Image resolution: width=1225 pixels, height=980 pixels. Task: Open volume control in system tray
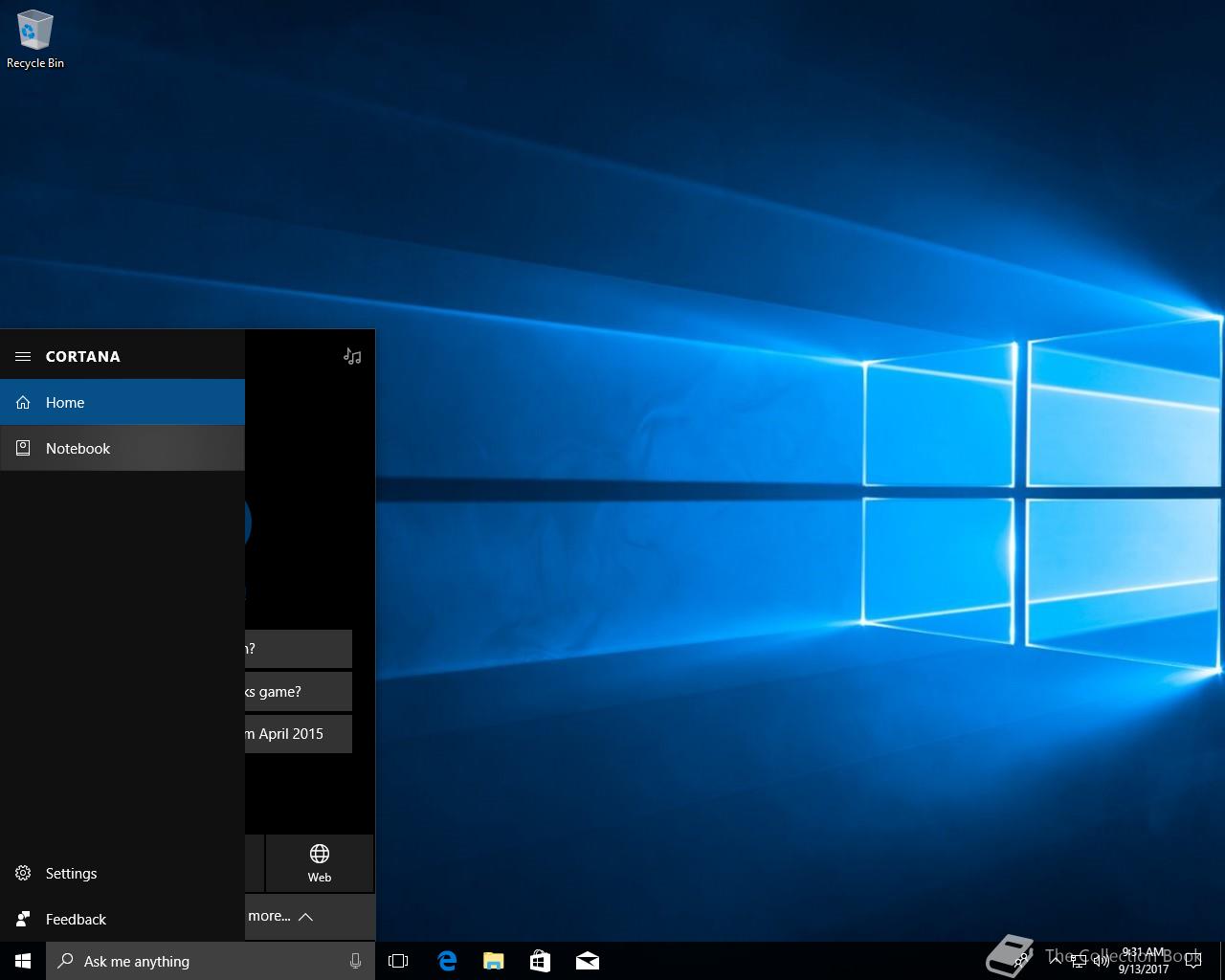coord(1101,961)
